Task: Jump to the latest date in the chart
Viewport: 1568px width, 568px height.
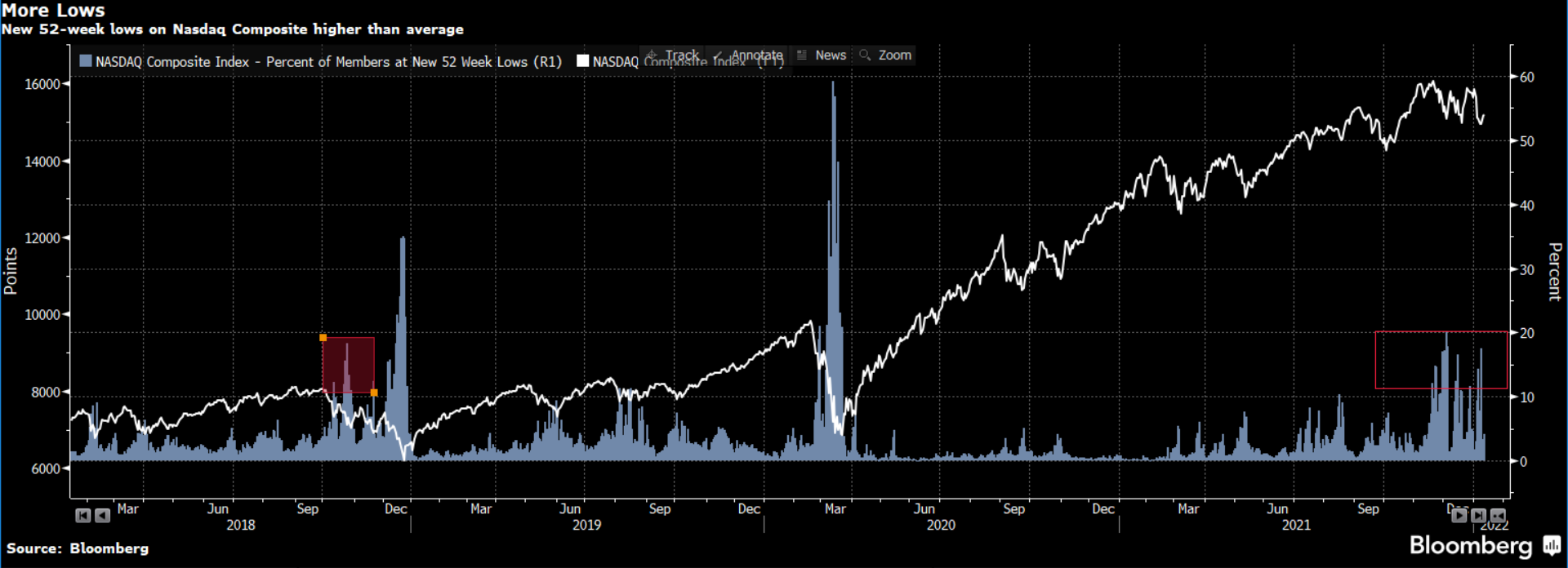Action: pos(1478,516)
